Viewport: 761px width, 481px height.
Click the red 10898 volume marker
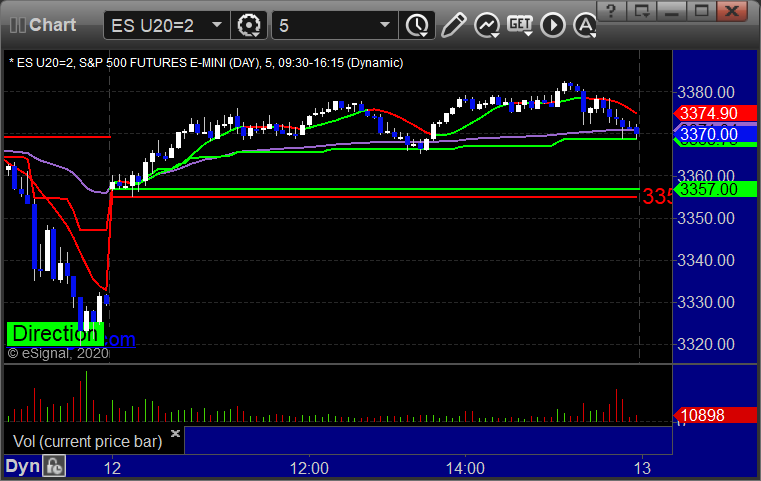(715, 415)
